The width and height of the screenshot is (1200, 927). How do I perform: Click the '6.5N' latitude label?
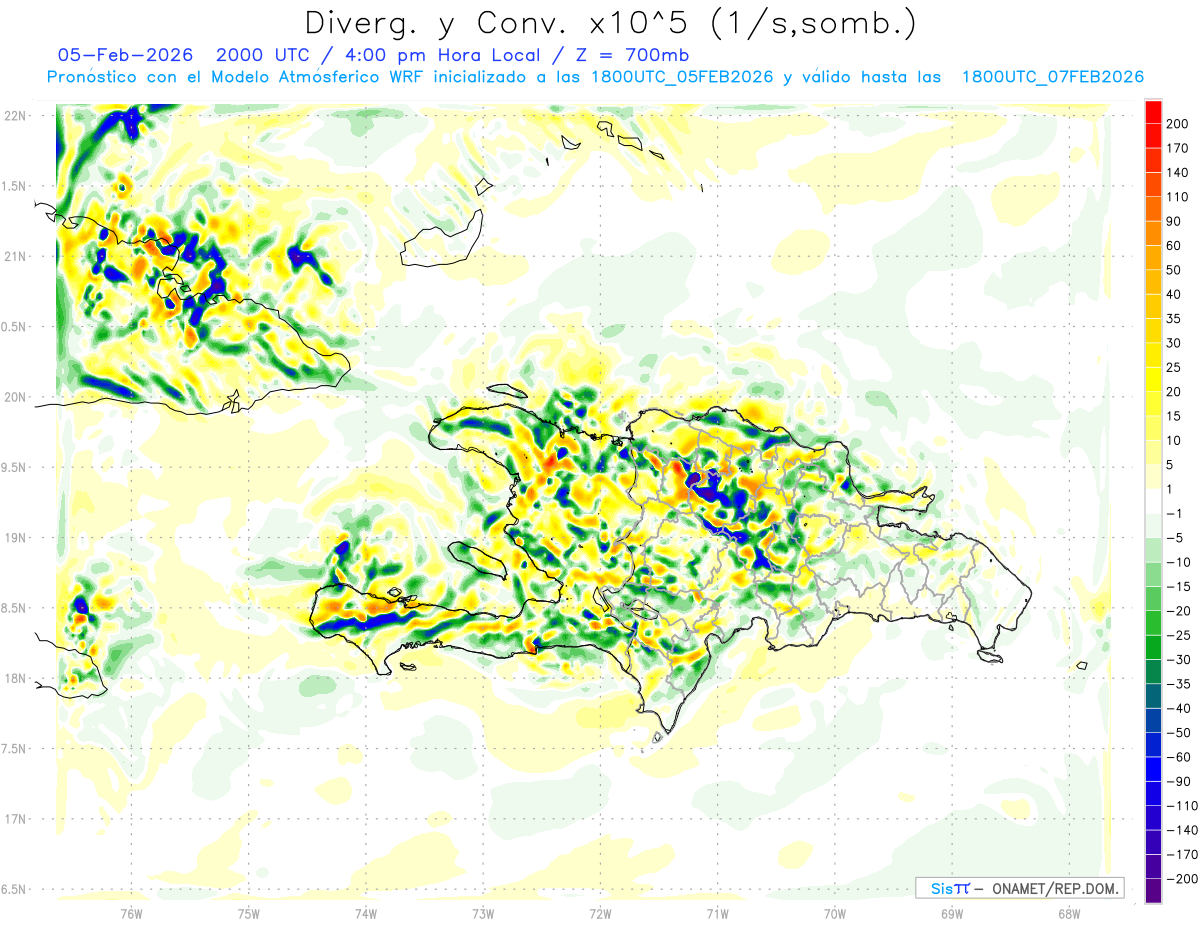(14, 889)
